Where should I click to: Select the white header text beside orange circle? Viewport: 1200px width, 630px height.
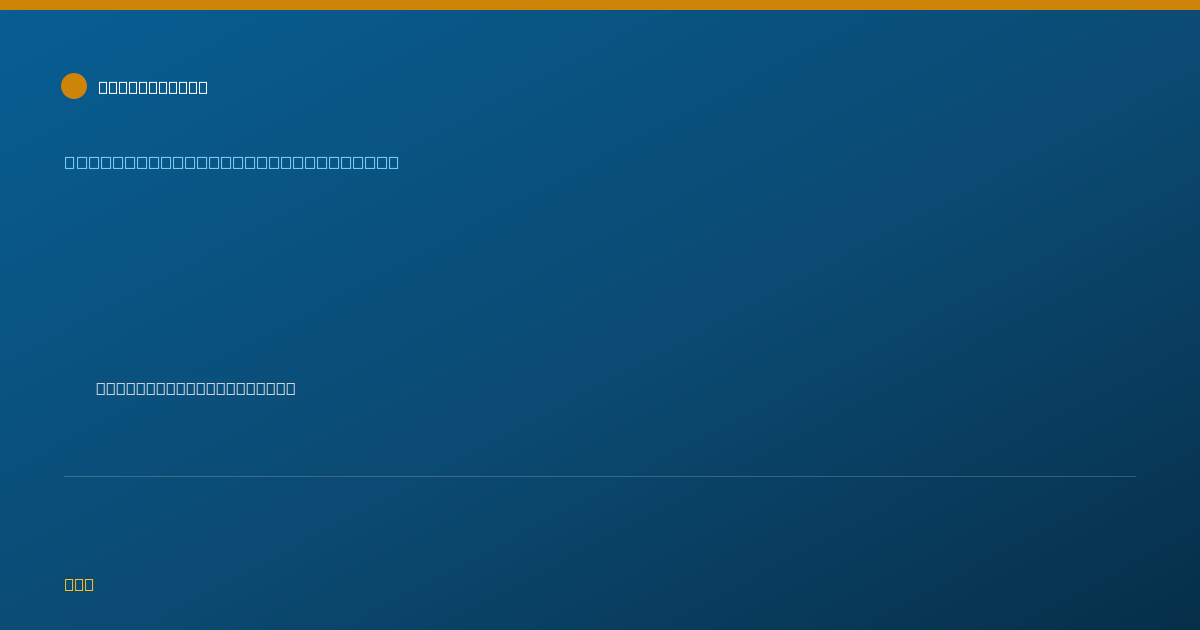[x=153, y=87]
